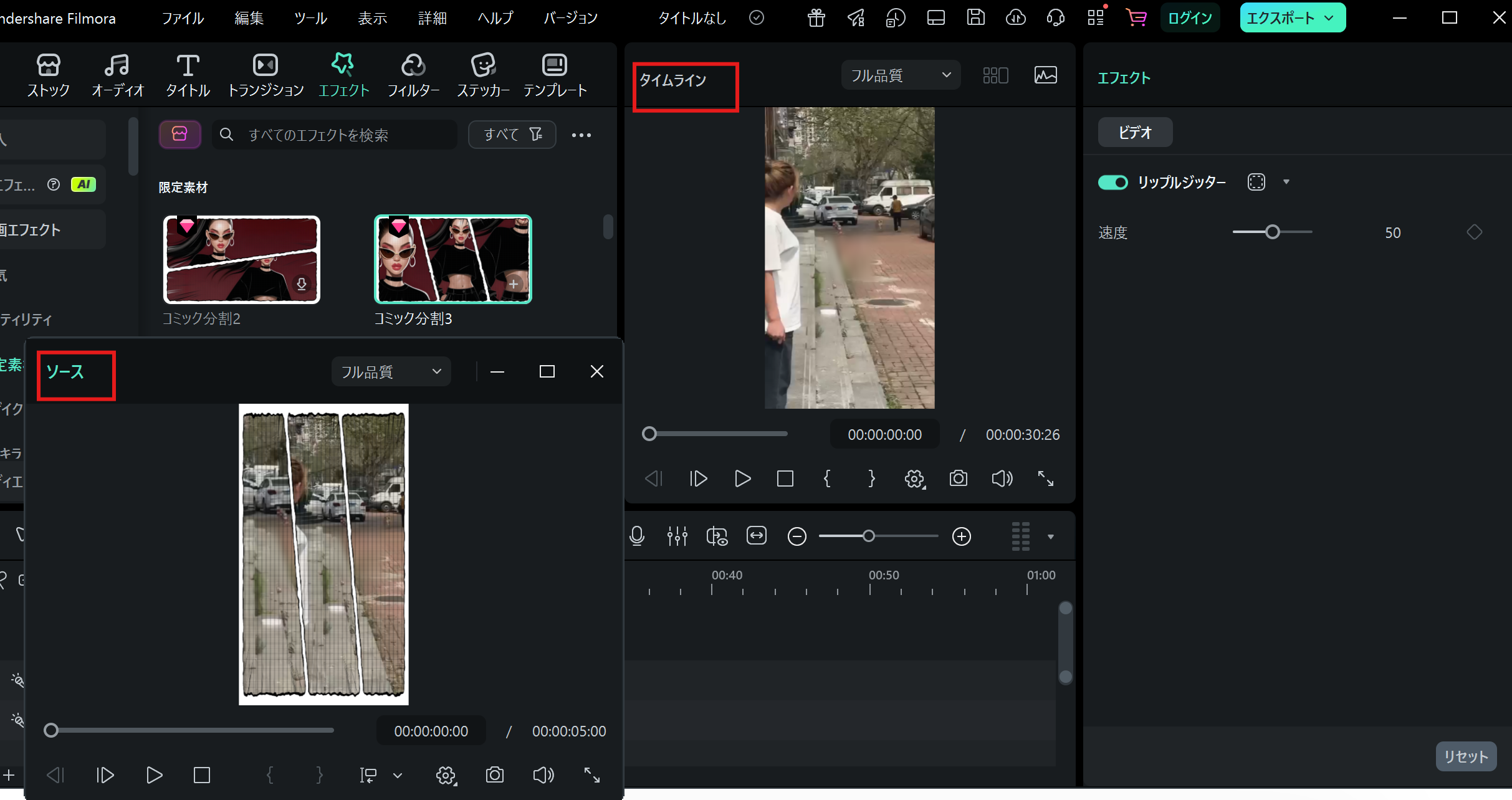This screenshot has height=800, width=1512.
Task: Click zoom-to-fit timeline icon
Action: point(757,536)
